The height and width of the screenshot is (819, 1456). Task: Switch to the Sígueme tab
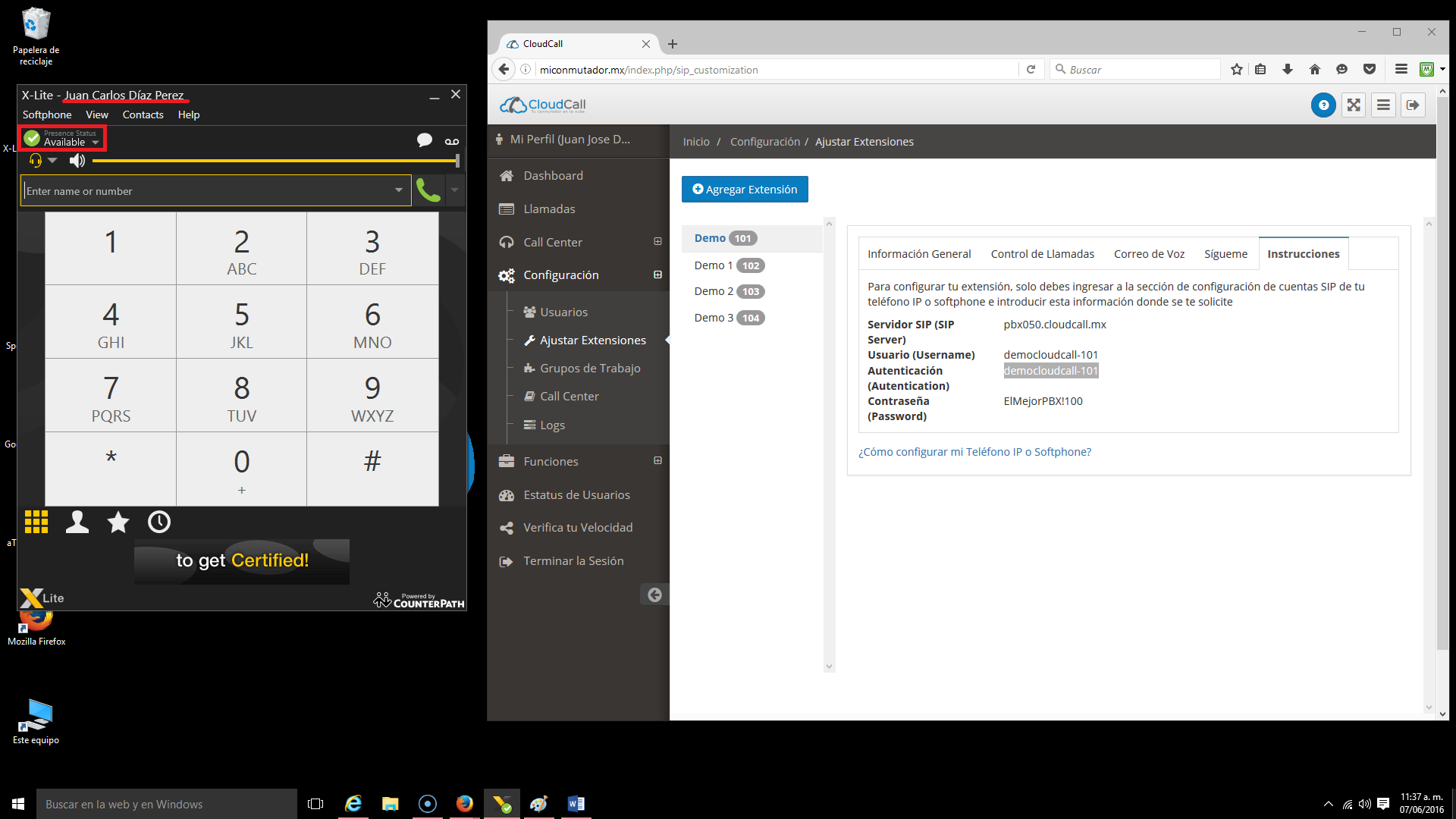1225,254
